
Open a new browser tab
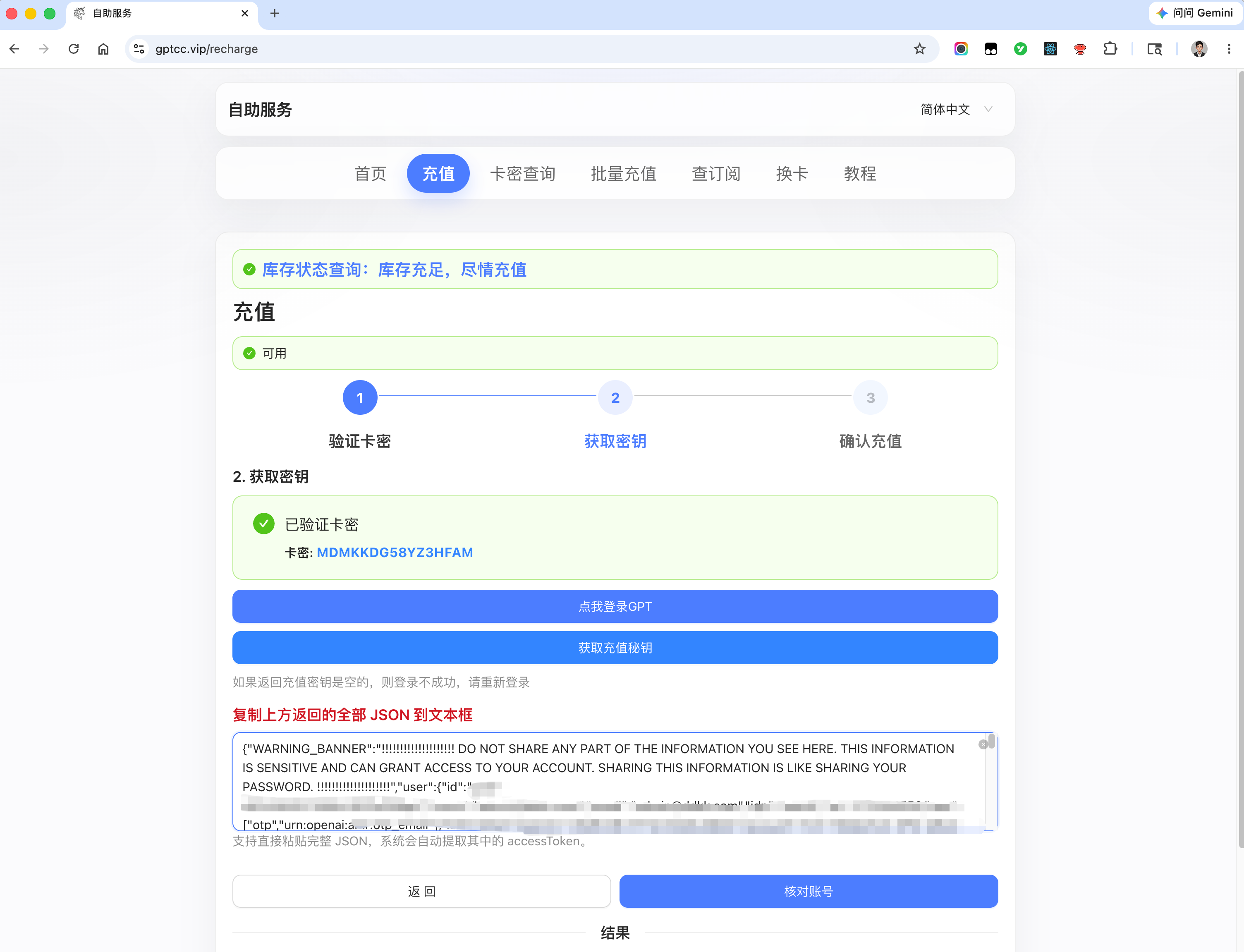[x=274, y=13]
